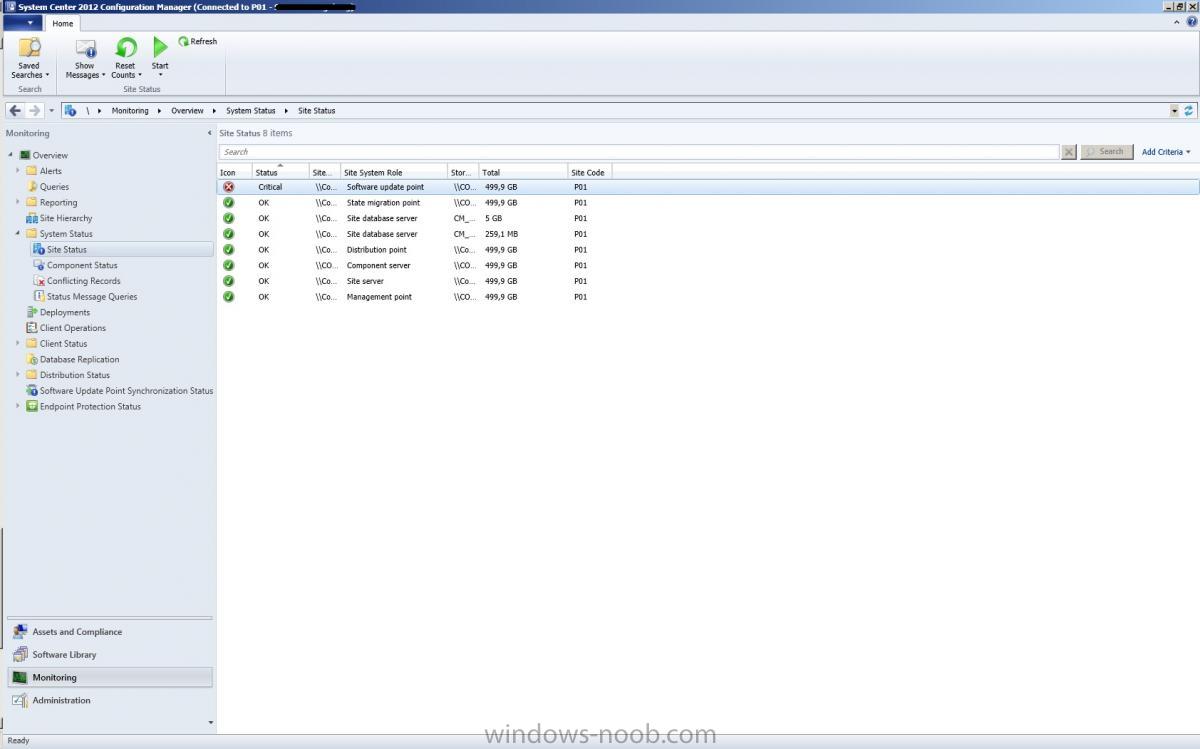Open the recent pages dropdown beside the forward arrow
Screen dimensions: 1200x749
click(x=52, y=110)
